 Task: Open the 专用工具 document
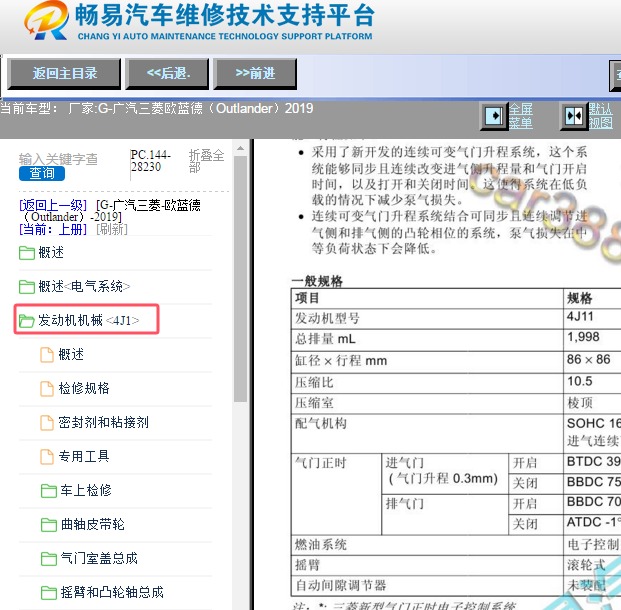tap(84, 456)
